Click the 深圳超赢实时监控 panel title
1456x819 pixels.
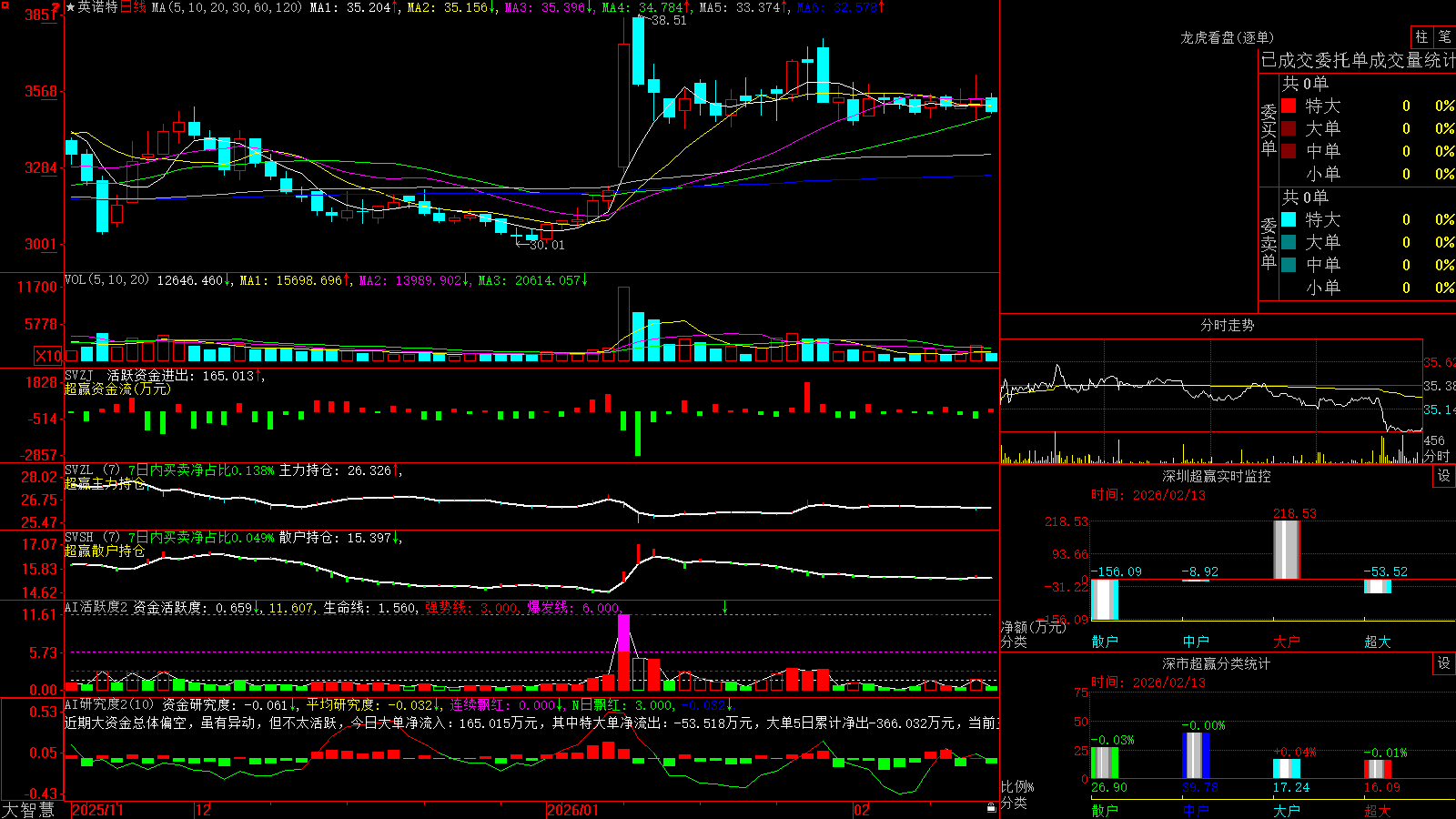coord(1217,476)
